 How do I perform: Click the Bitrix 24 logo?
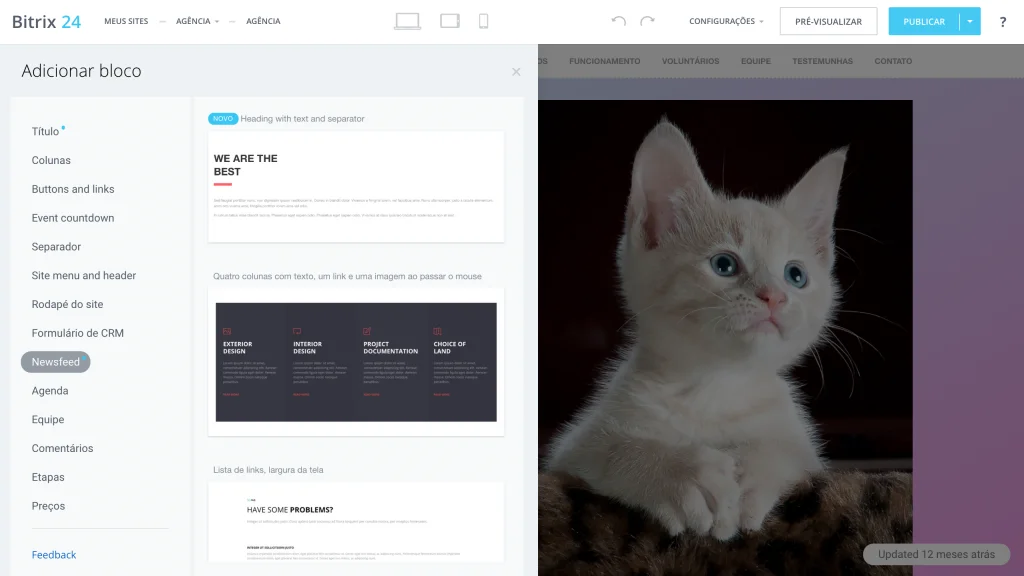point(46,22)
